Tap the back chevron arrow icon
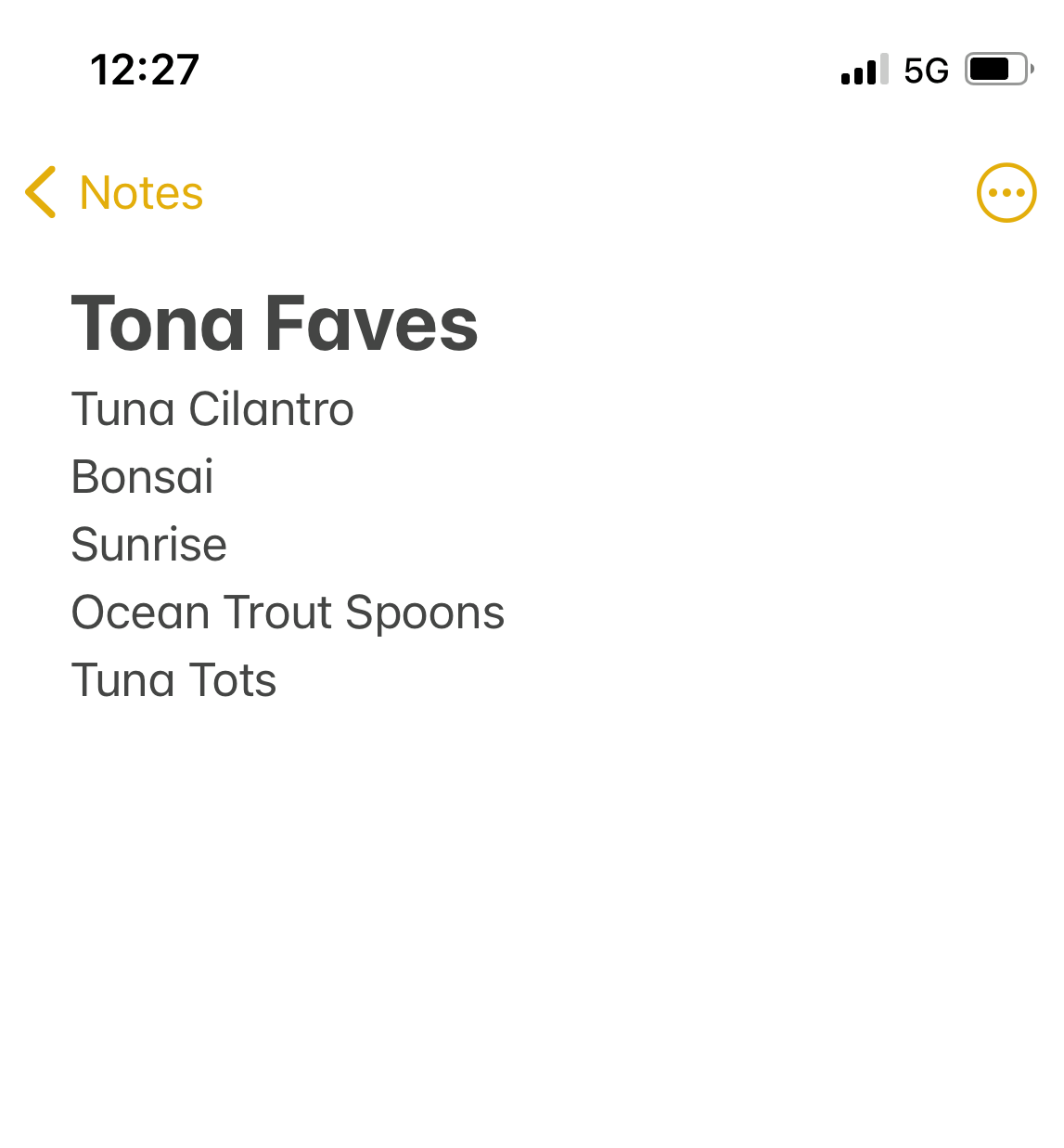This screenshot has width=1064, height=1148. [41, 192]
